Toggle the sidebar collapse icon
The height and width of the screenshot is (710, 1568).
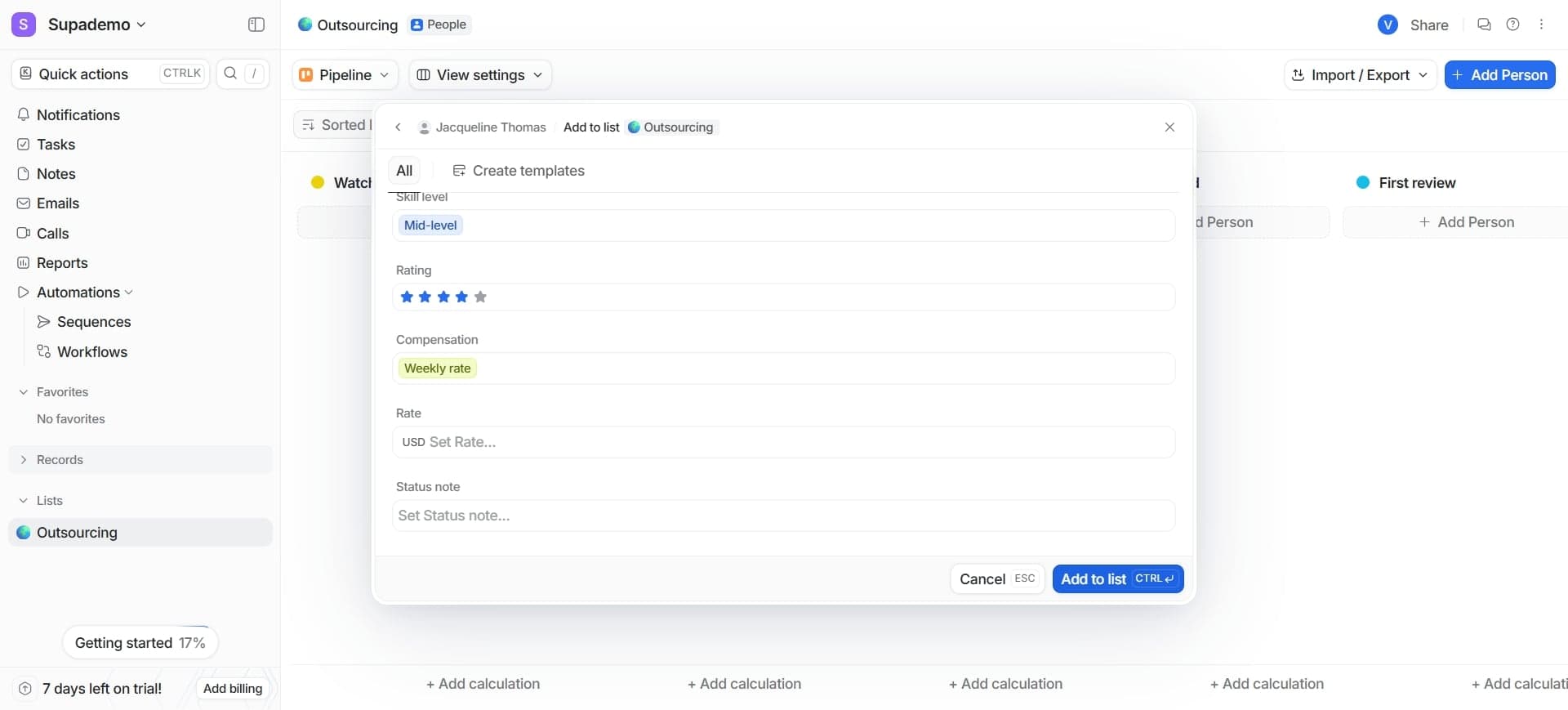point(256,25)
